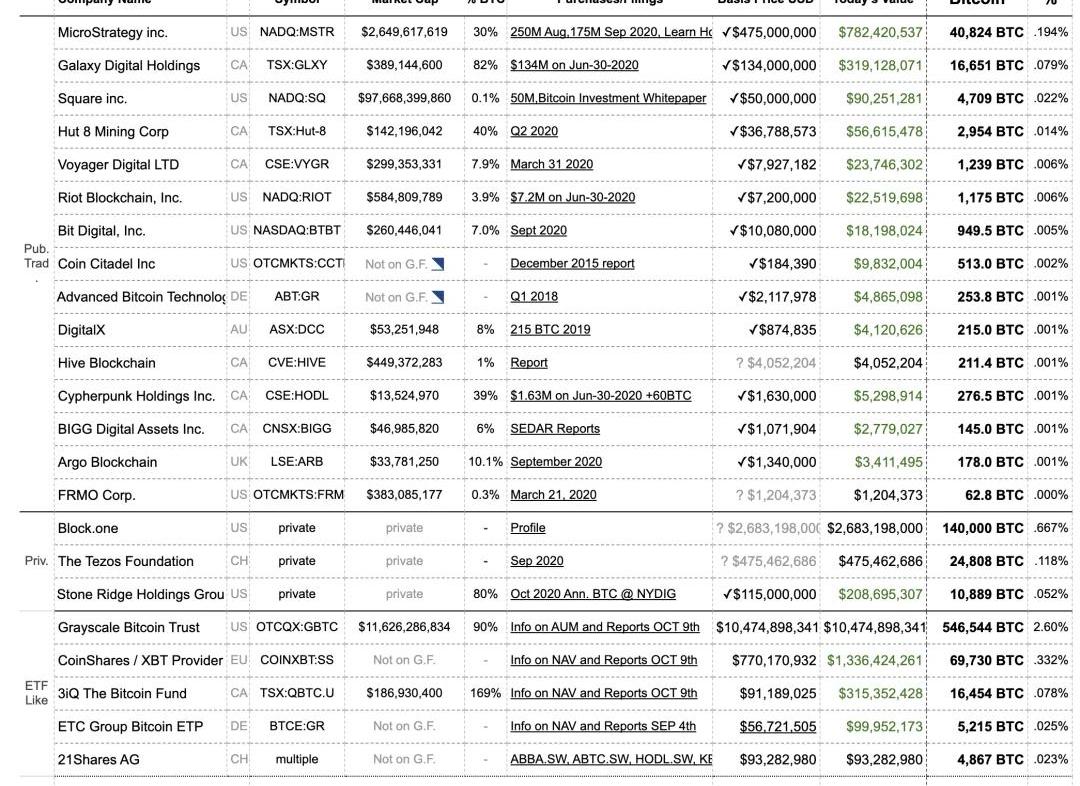Click the arrow icon in Coin Citadel row
The image size is (1080, 786).
pos(438,264)
